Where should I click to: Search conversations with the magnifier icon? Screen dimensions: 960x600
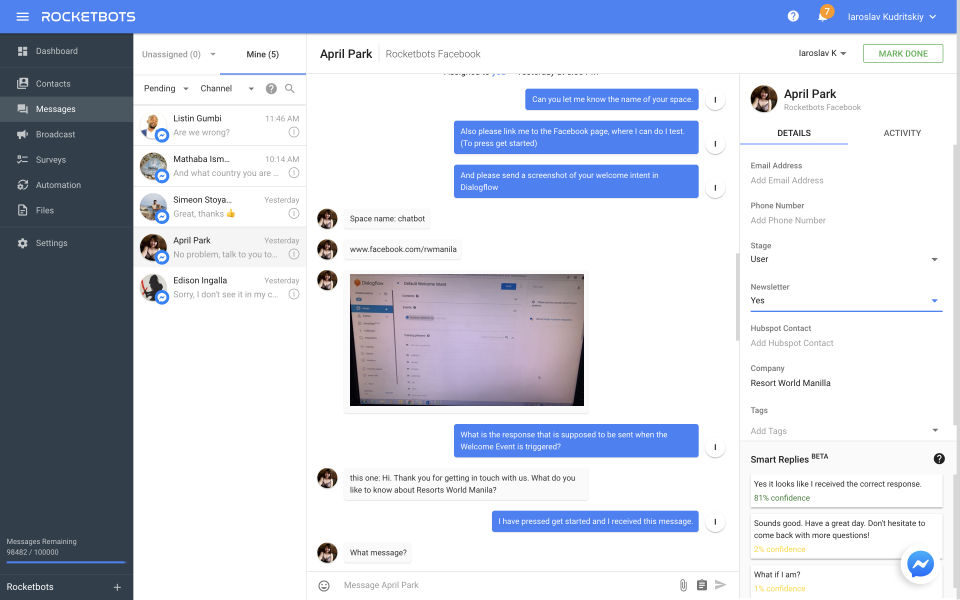290,89
